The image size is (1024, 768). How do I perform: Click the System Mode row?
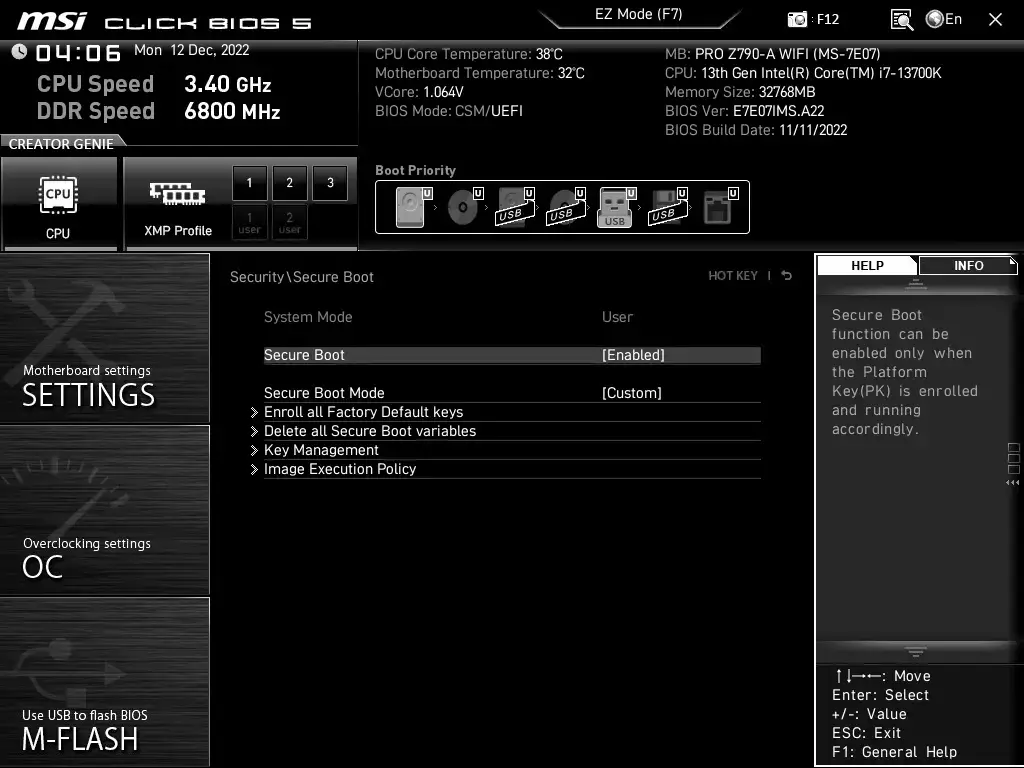512,317
